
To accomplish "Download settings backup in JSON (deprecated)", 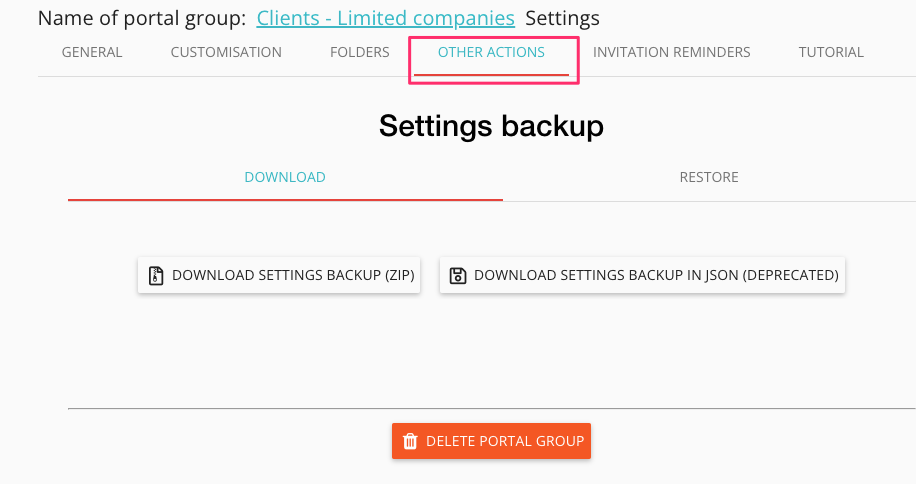I will [x=643, y=275].
